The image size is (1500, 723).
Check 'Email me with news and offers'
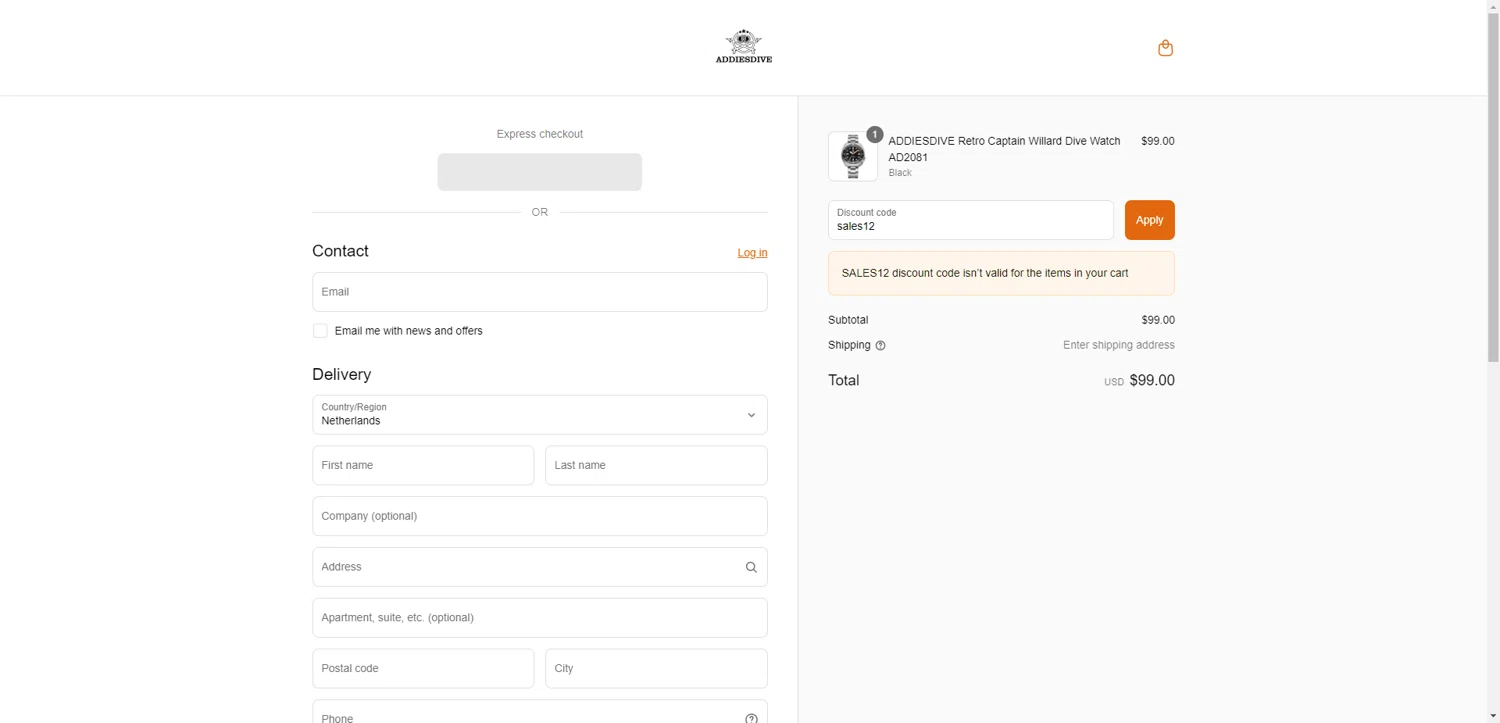320,331
